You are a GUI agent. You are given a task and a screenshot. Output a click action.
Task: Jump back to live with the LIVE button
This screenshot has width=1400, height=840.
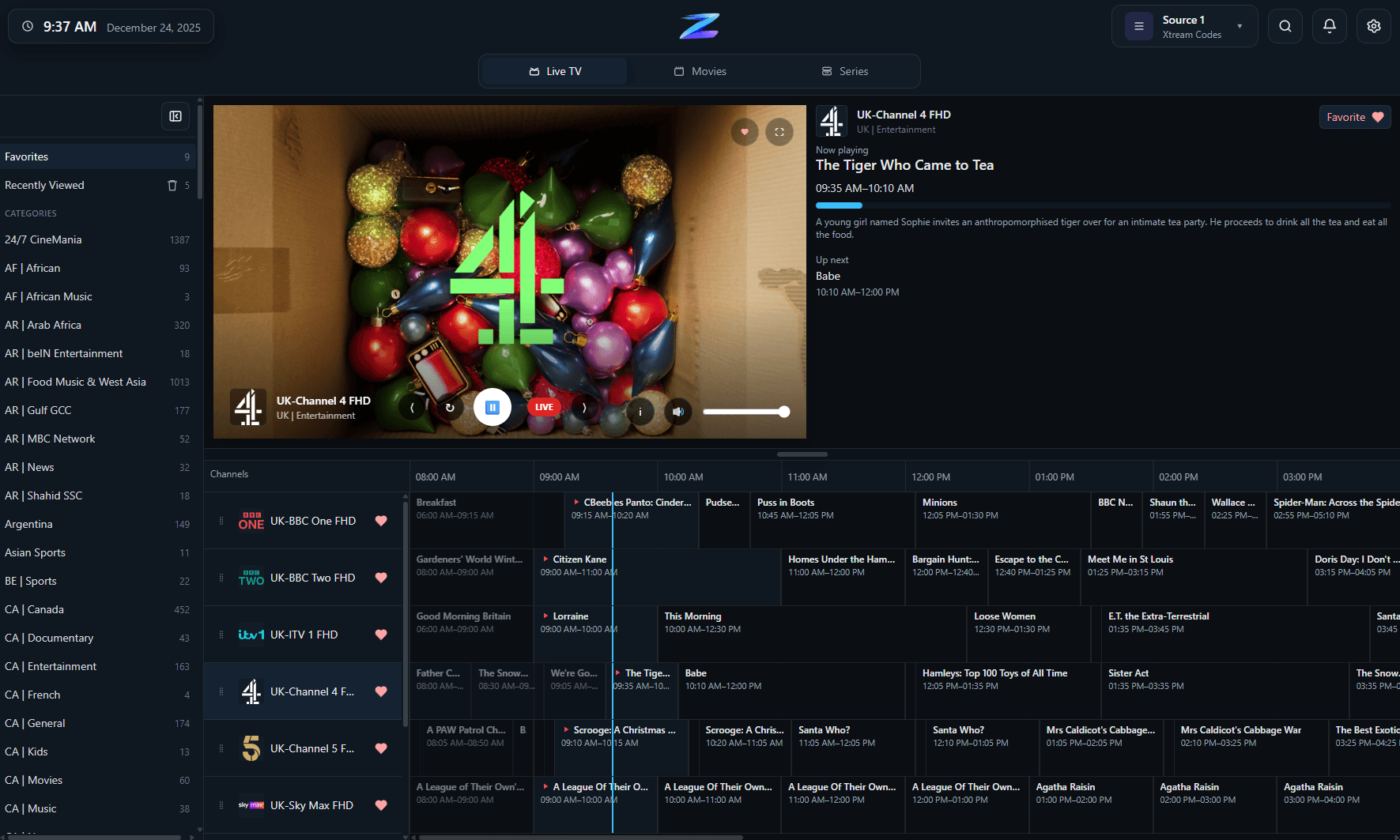(x=543, y=406)
